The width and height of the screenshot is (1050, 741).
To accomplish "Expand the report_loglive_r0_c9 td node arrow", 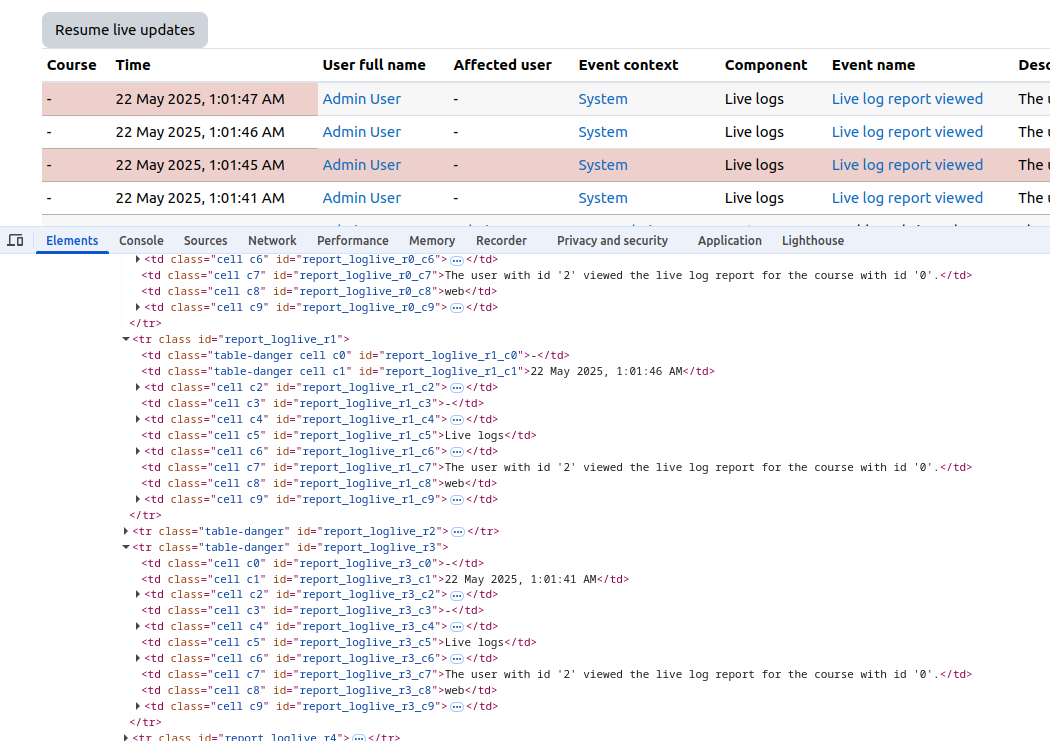I will [138, 307].
